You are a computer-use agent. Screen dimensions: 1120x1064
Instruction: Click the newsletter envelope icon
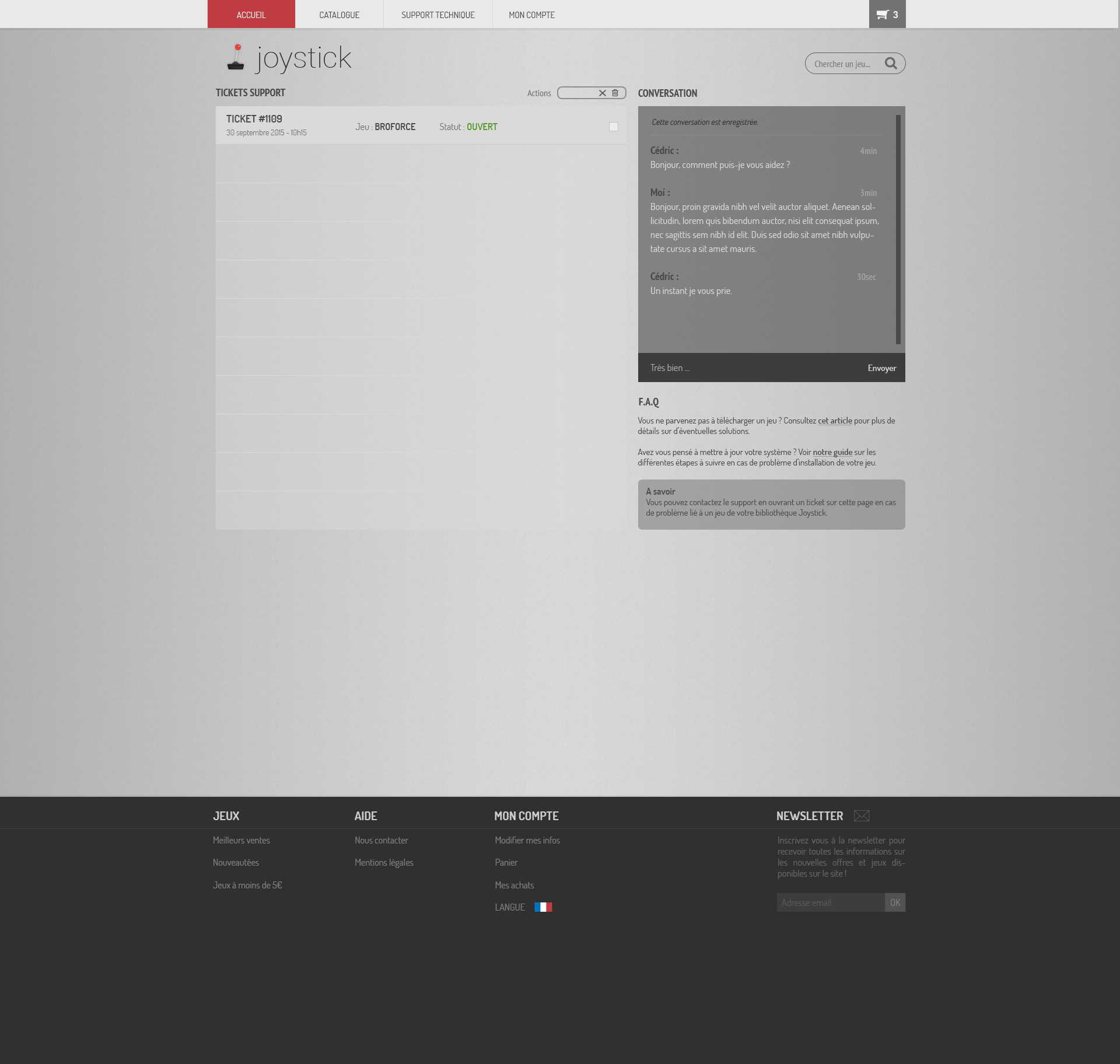pos(862,815)
